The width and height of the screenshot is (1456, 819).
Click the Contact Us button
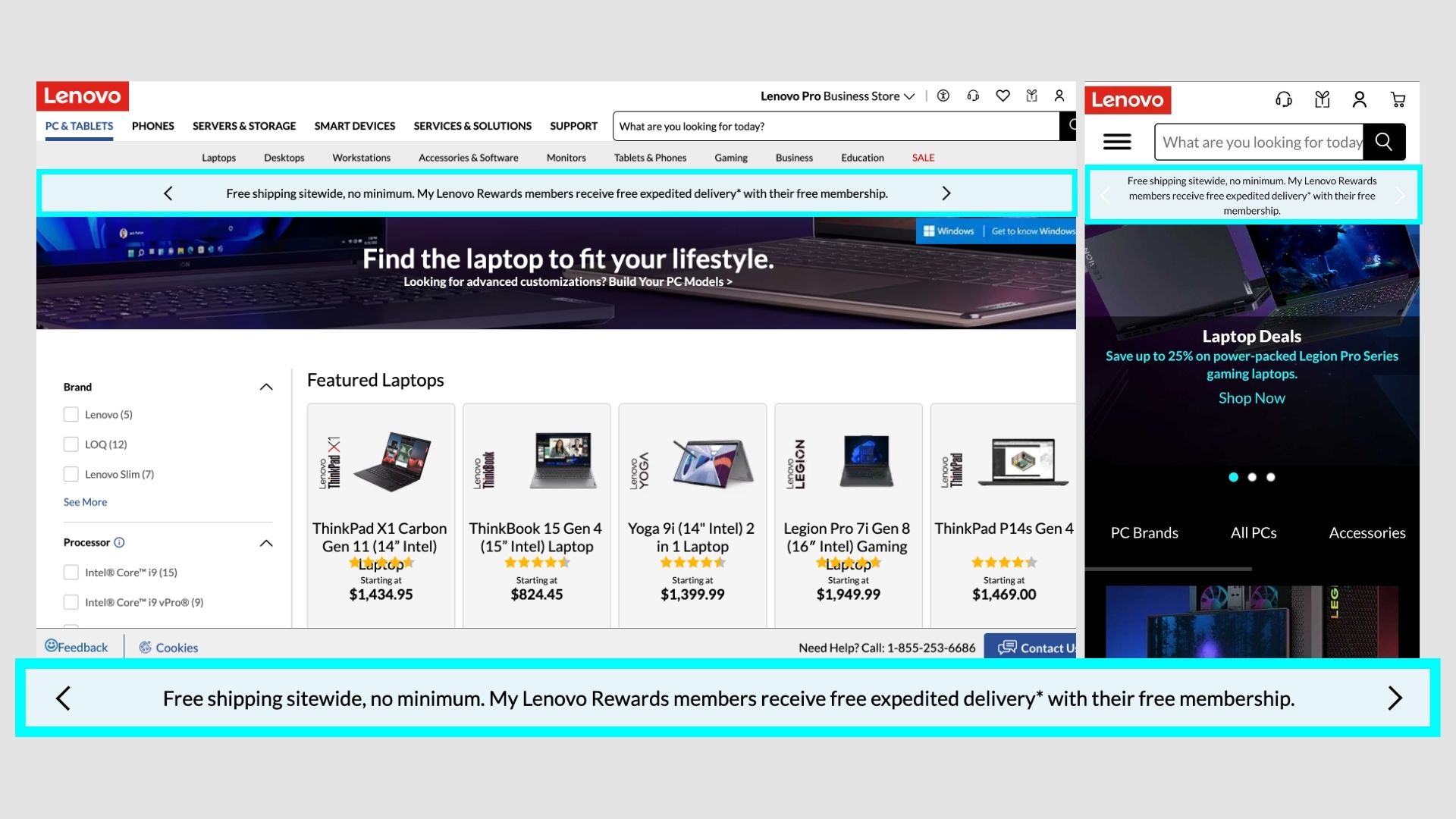point(1030,648)
